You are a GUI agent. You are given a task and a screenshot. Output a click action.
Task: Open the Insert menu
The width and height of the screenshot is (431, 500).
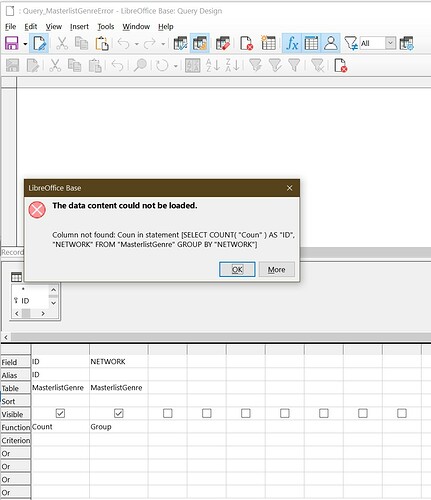(79, 27)
